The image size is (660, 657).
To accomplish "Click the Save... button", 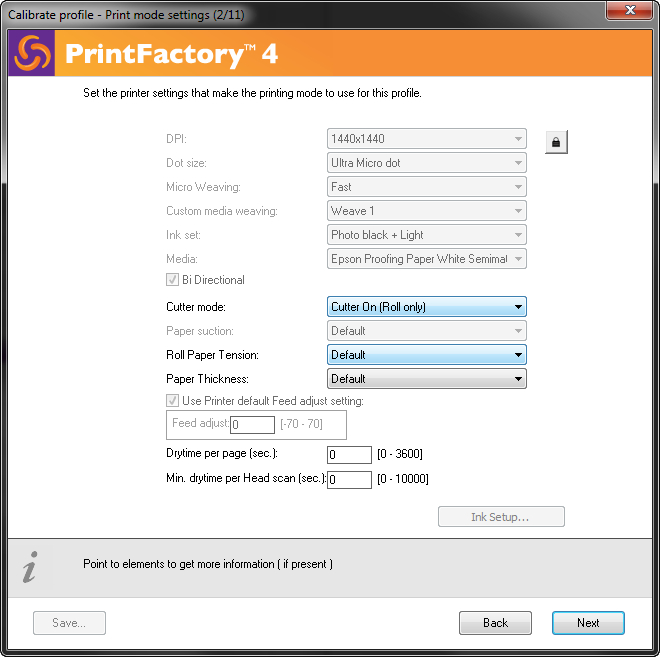I will point(69,623).
